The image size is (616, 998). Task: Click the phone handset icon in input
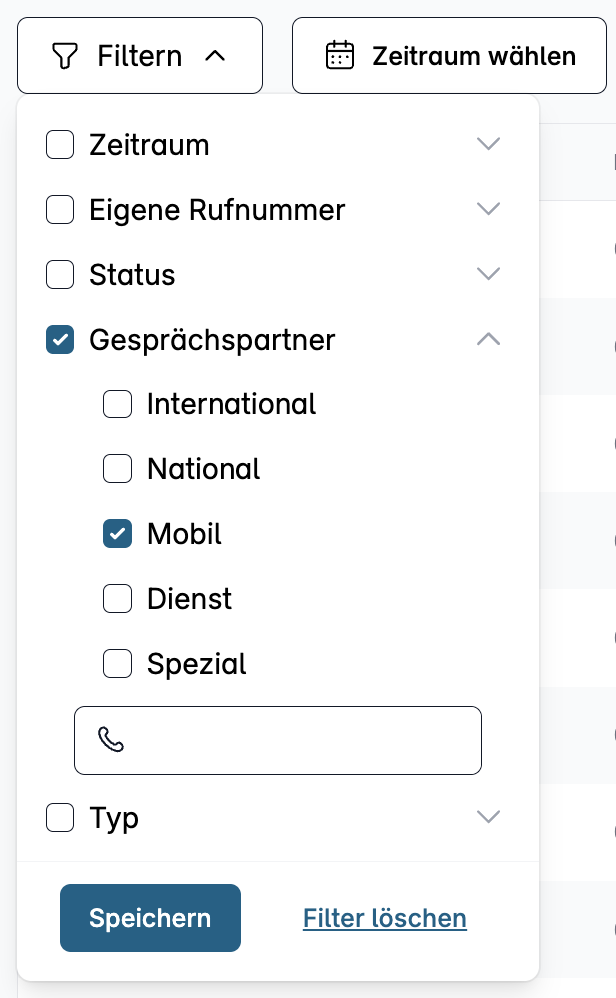pos(111,740)
